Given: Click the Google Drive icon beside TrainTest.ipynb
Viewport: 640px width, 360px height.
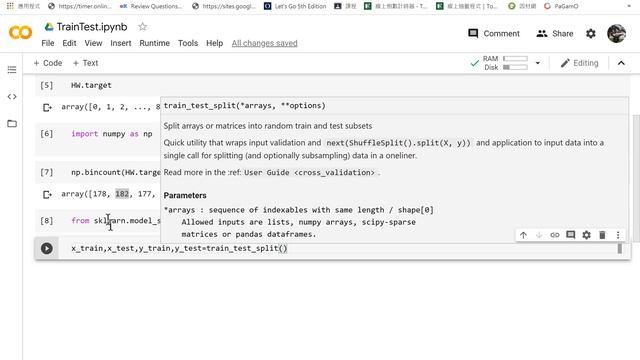Looking at the screenshot, I should pyautogui.click(x=49, y=27).
